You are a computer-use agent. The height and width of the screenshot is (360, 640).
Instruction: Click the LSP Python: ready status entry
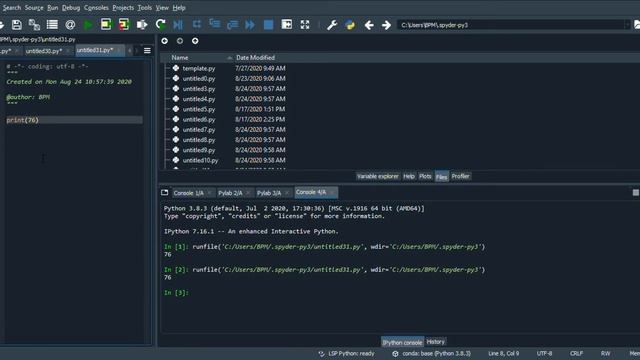347,353
